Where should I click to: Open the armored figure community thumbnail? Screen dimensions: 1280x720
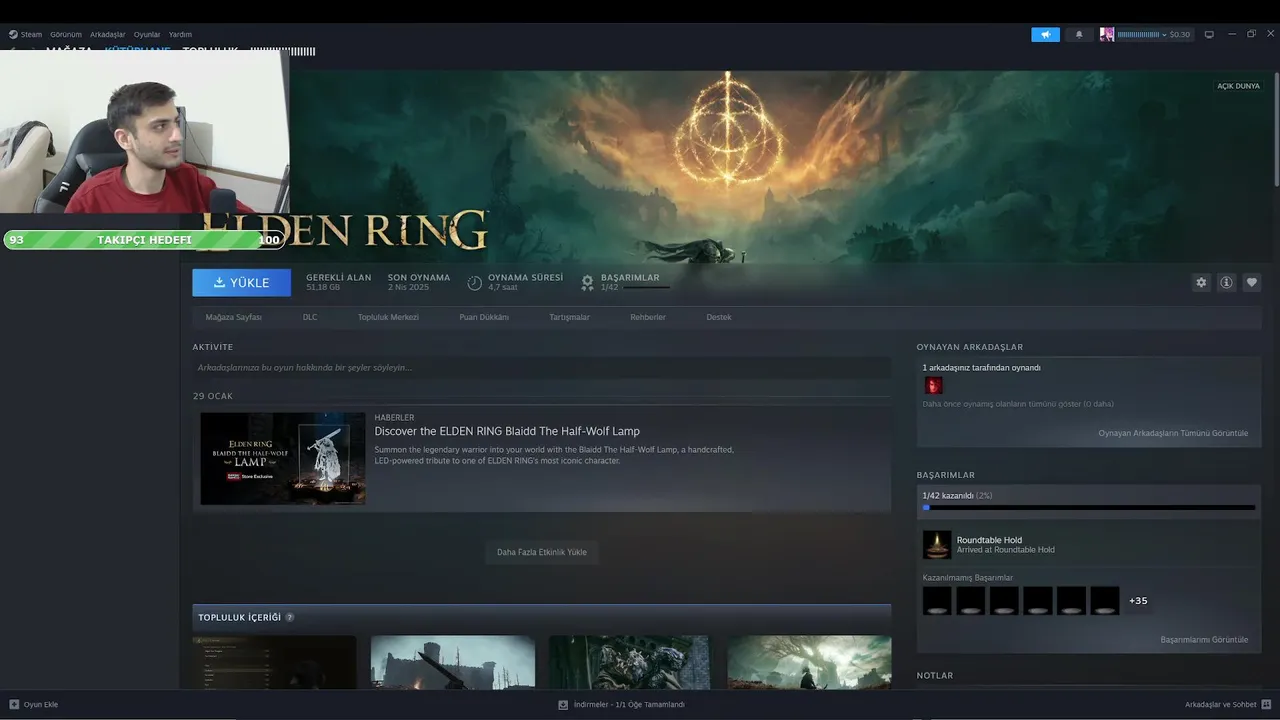tap(630, 662)
